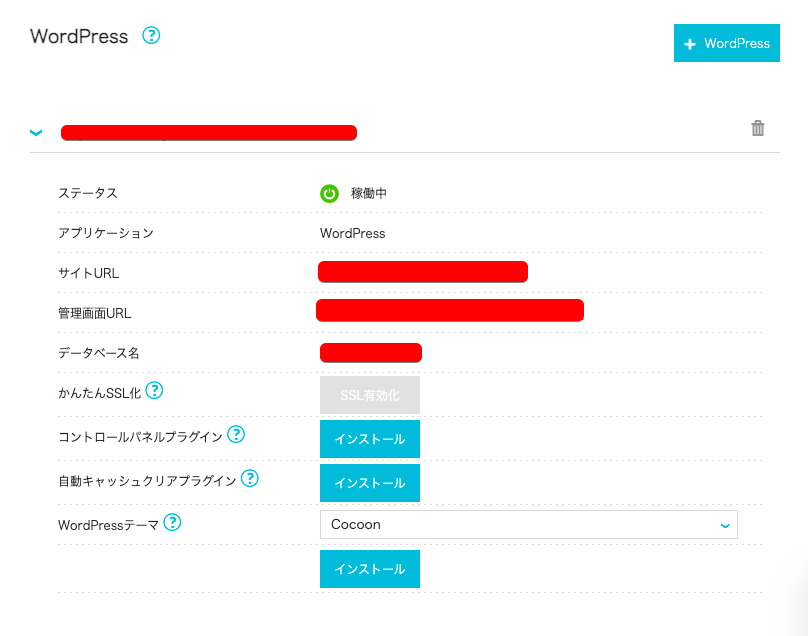808x636 pixels.
Task: Click the + WordPress add button
Action: click(x=726, y=44)
